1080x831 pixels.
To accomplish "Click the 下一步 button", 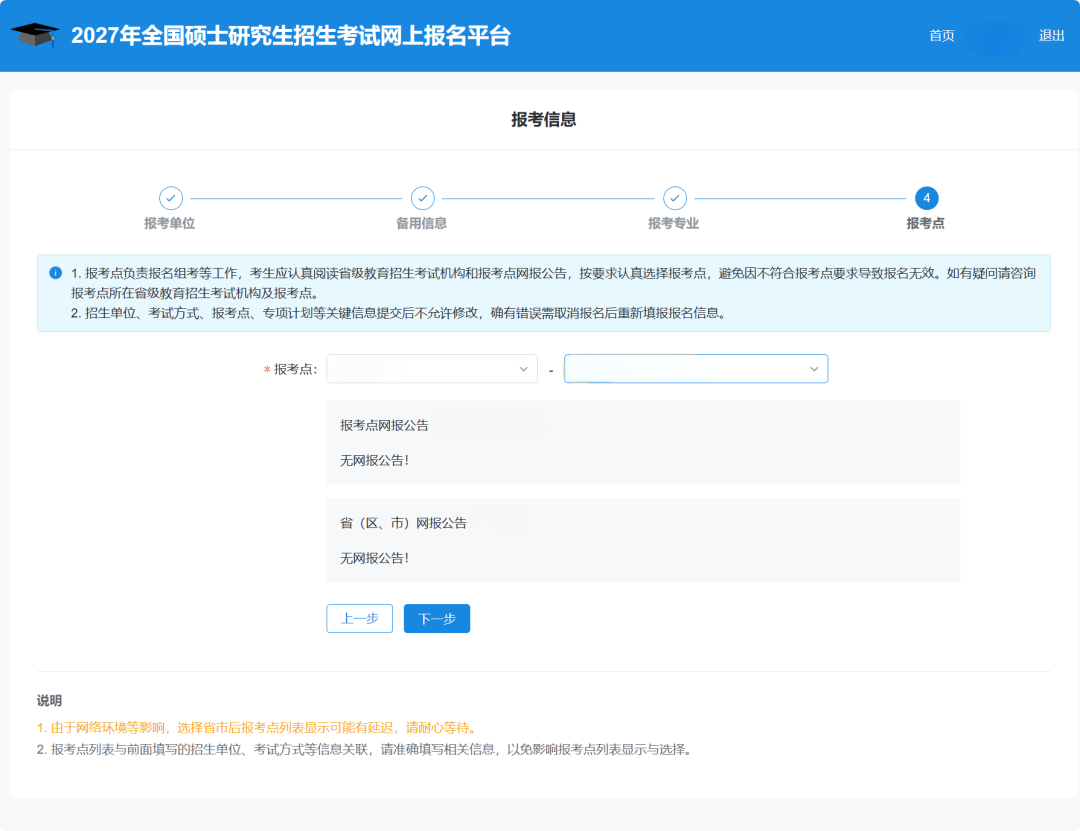I will click(437, 619).
